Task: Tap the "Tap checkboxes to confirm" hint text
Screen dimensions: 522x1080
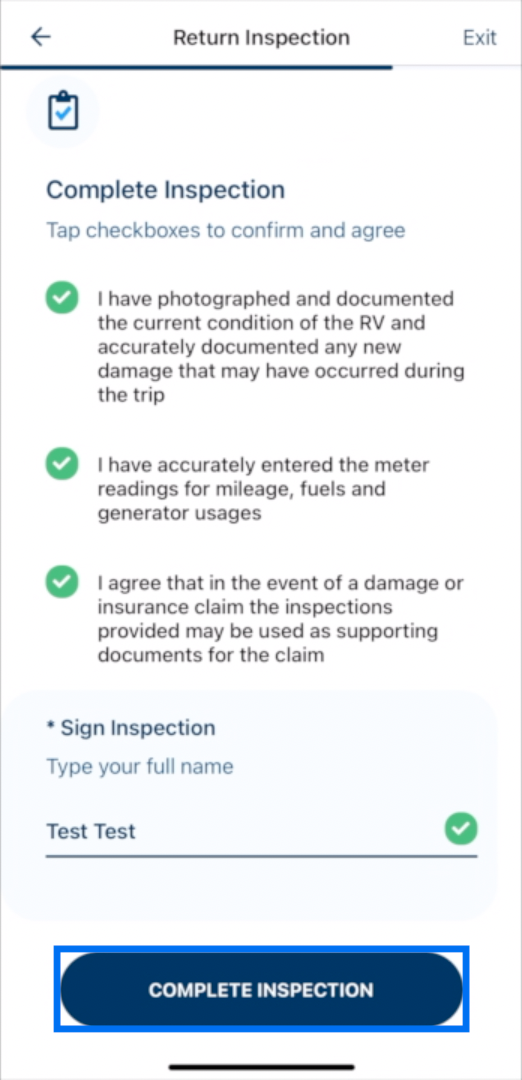Action: (226, 230)
